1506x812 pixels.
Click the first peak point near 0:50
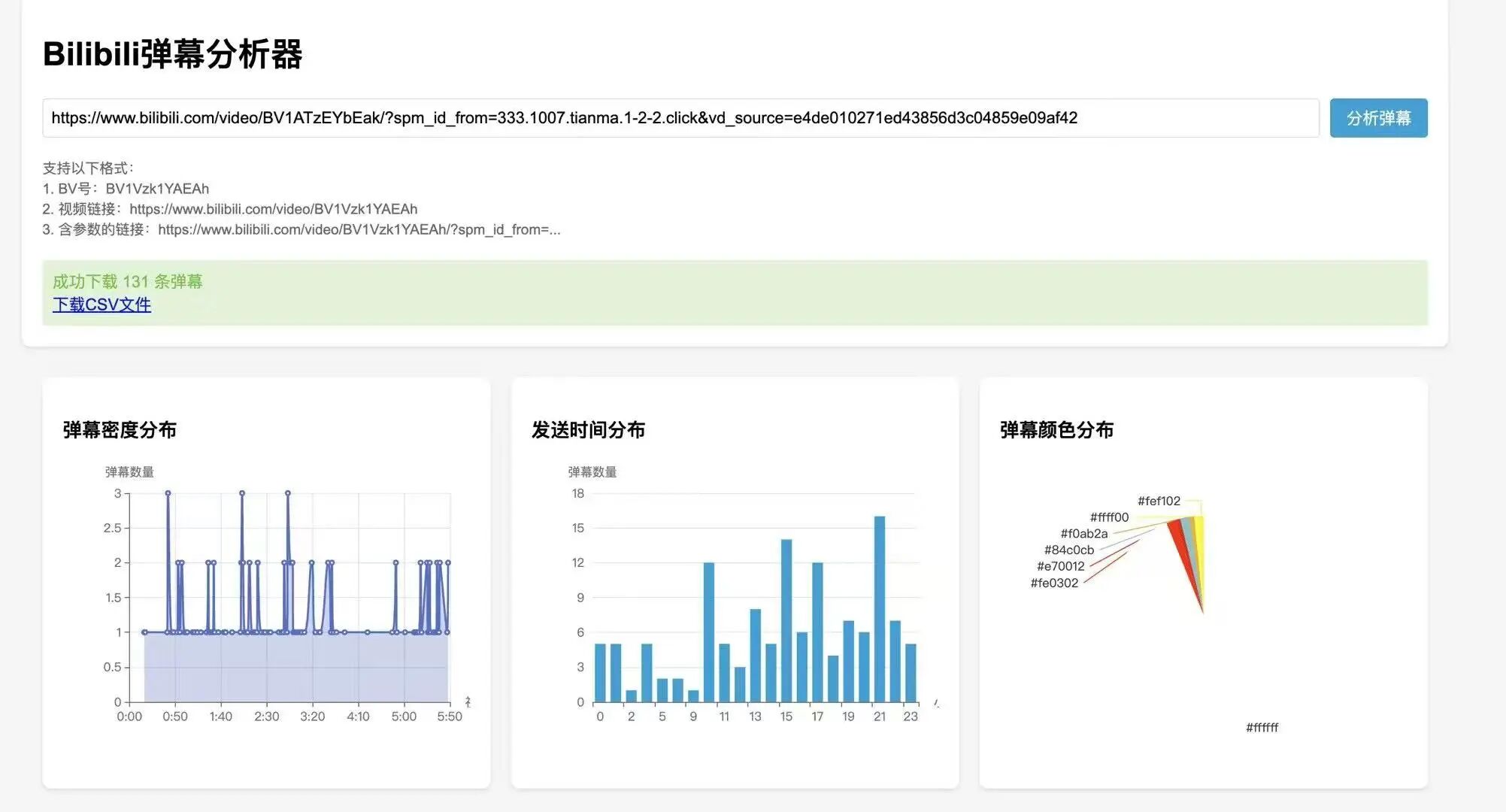tap(168, 493)
